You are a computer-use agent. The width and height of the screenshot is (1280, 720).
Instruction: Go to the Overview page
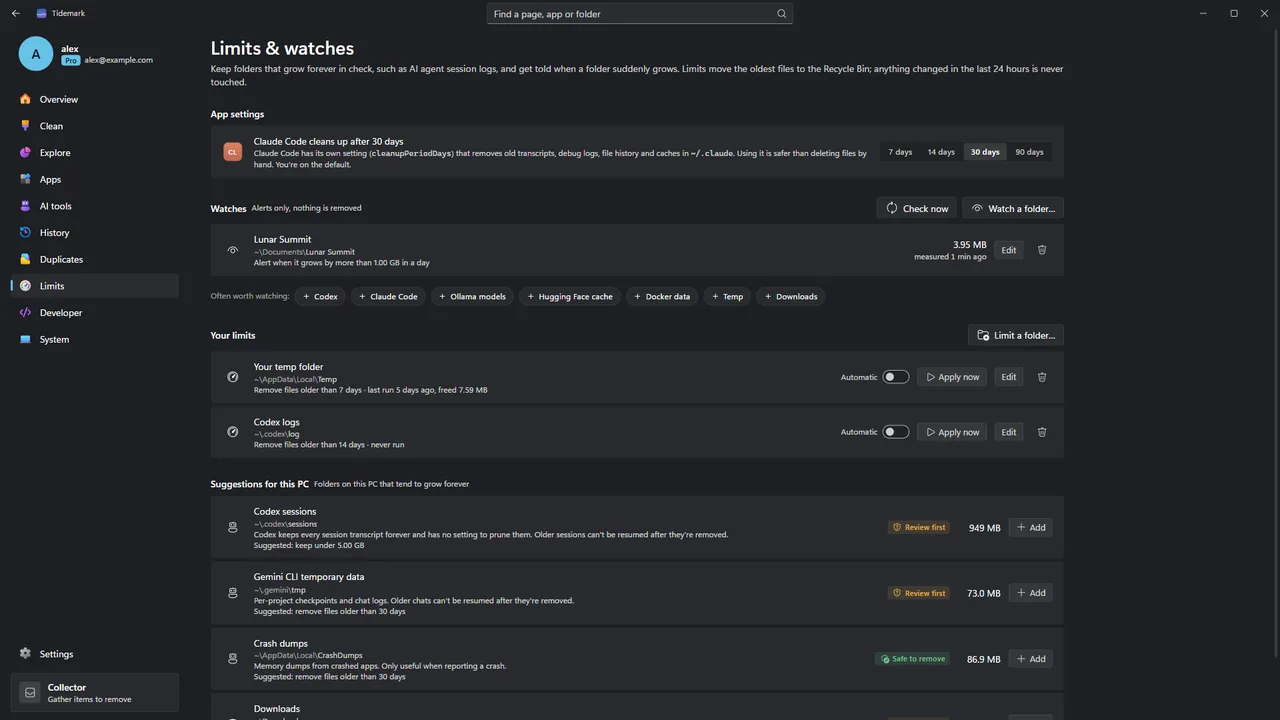point(95,99)
